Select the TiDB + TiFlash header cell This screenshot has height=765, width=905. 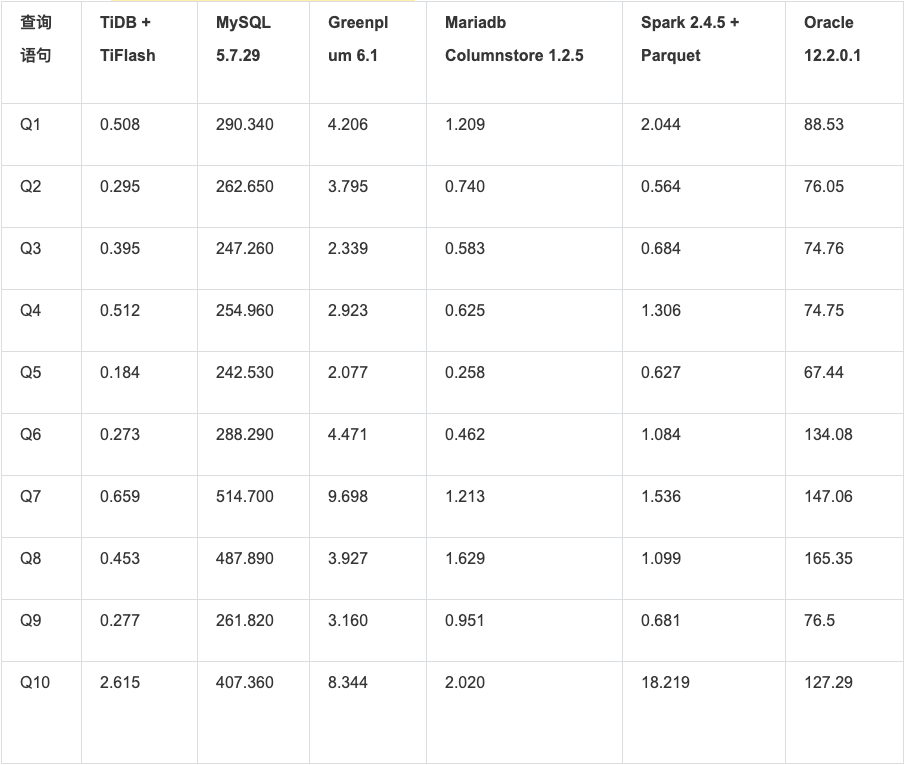tap(127, 39)
